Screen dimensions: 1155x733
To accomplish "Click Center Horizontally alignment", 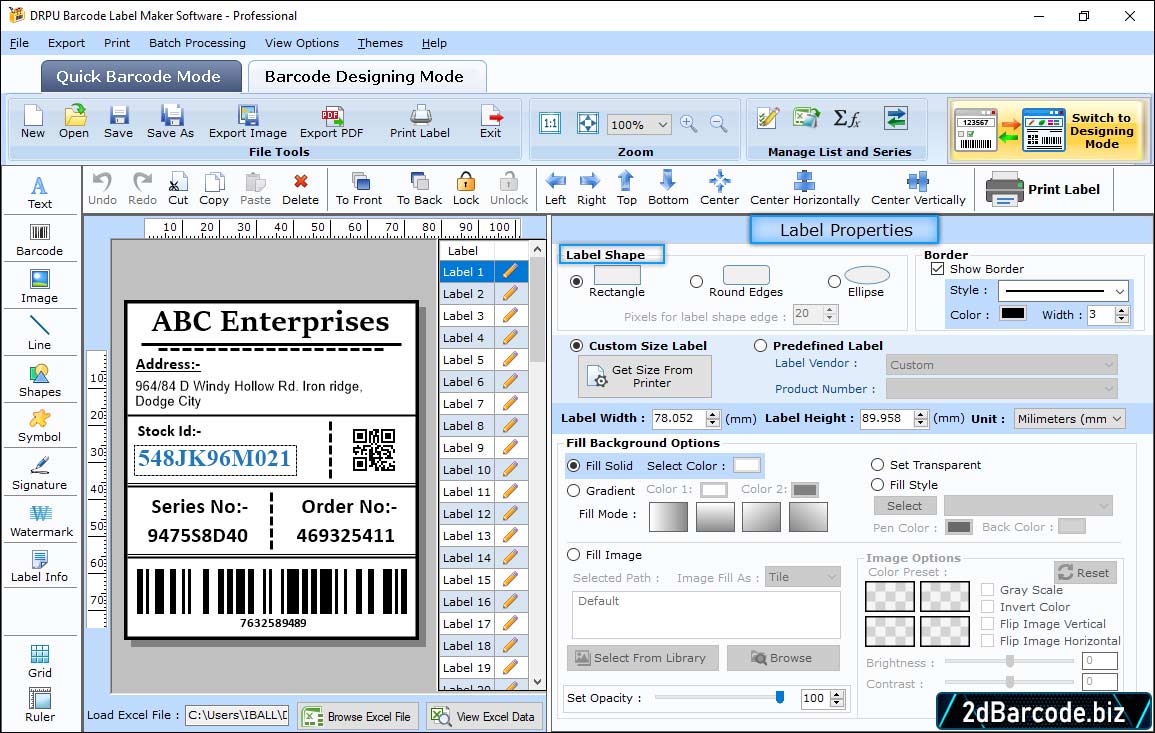I will pyautogui.click(x=804, y=189).
